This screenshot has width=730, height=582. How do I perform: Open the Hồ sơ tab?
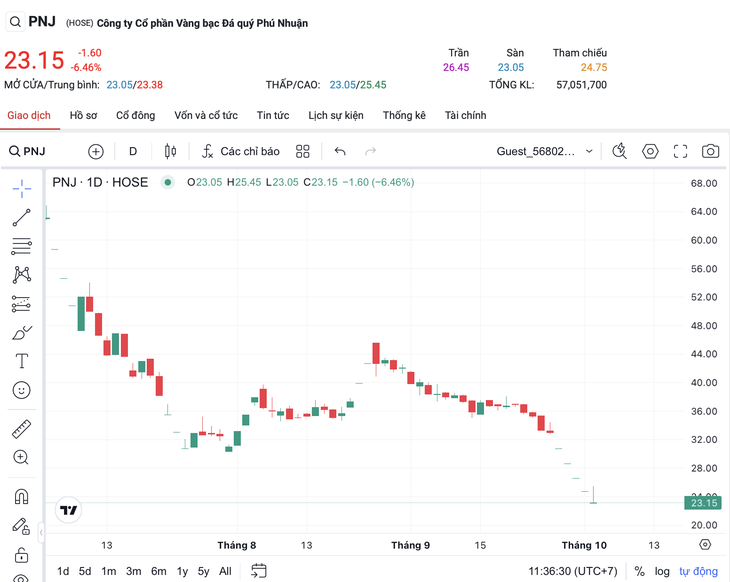pos(83,115)
